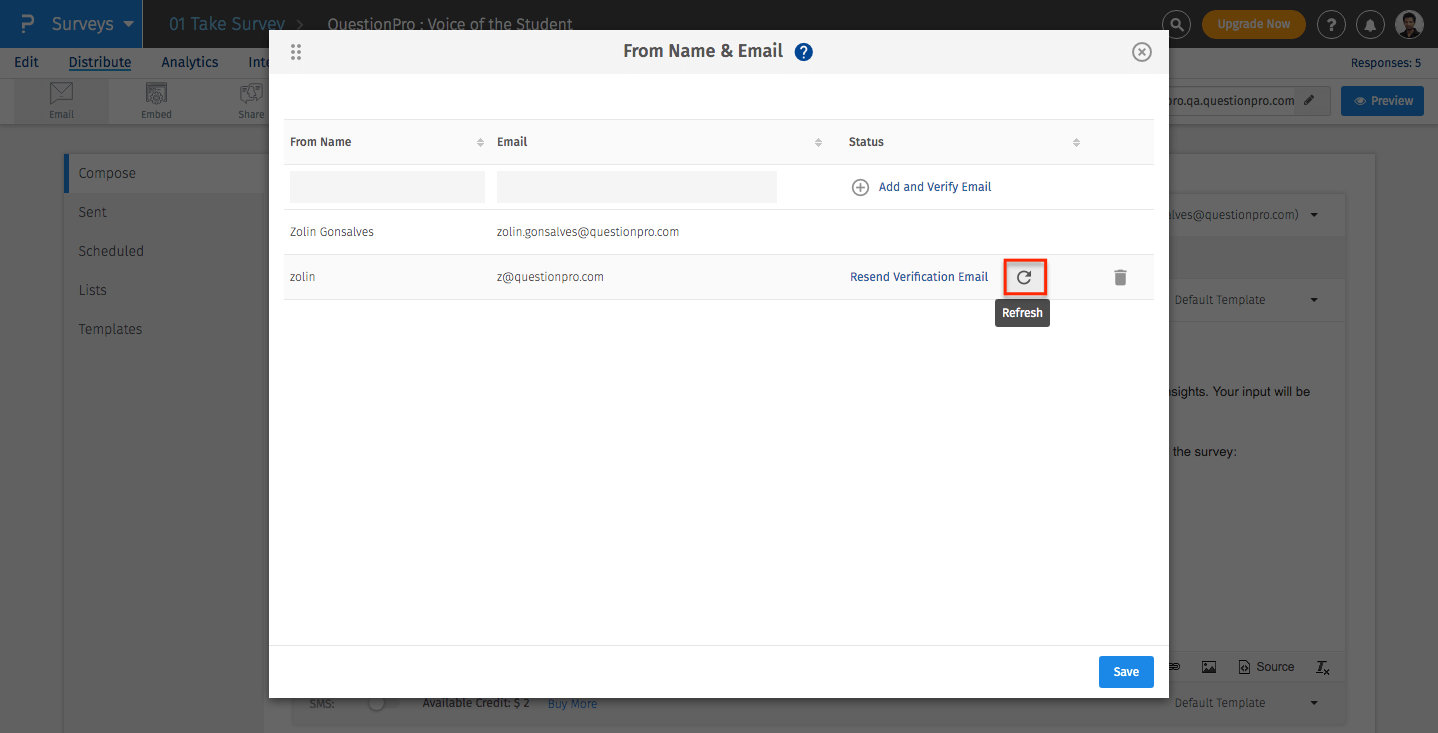This screenshot has height=733, width=1438.
Task: Click the From Name input field
Action: click(387, 187)
